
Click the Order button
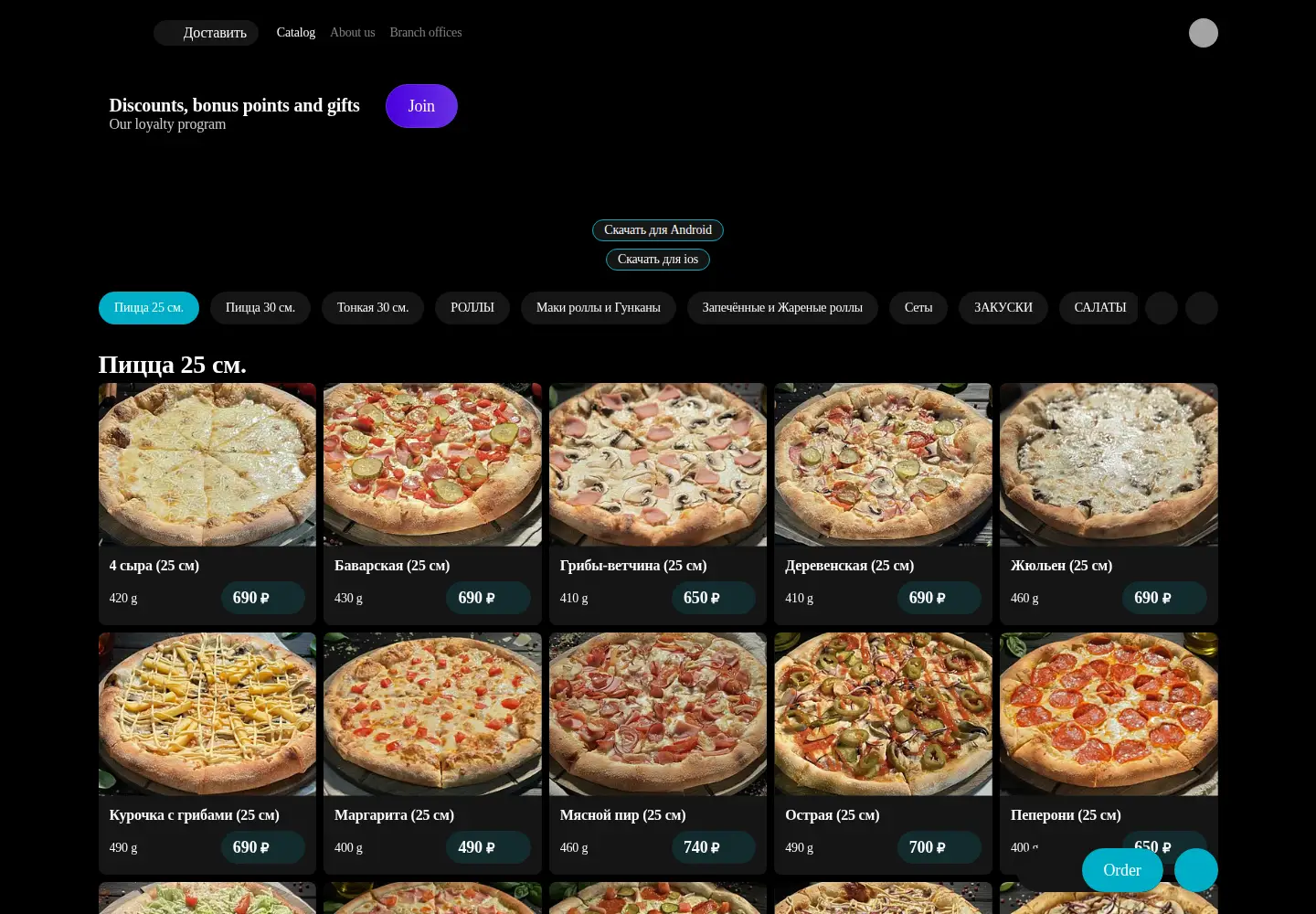[1122, 870]
